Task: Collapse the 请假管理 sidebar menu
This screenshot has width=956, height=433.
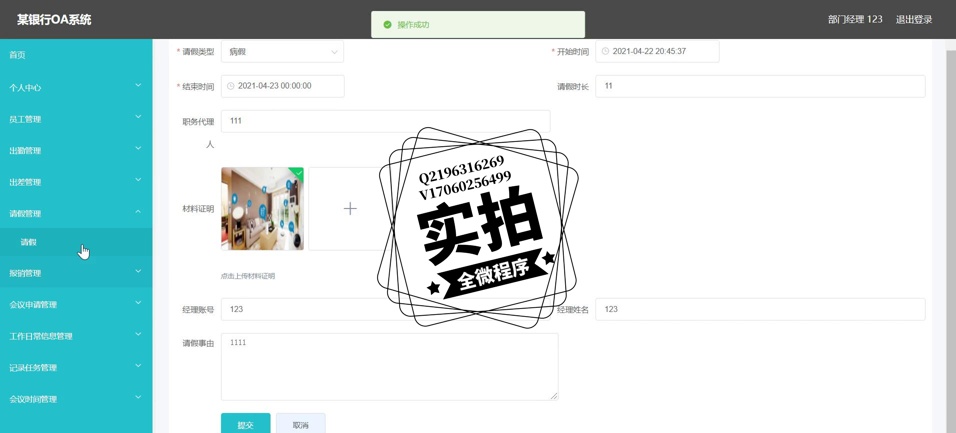Action: [76, 213]
